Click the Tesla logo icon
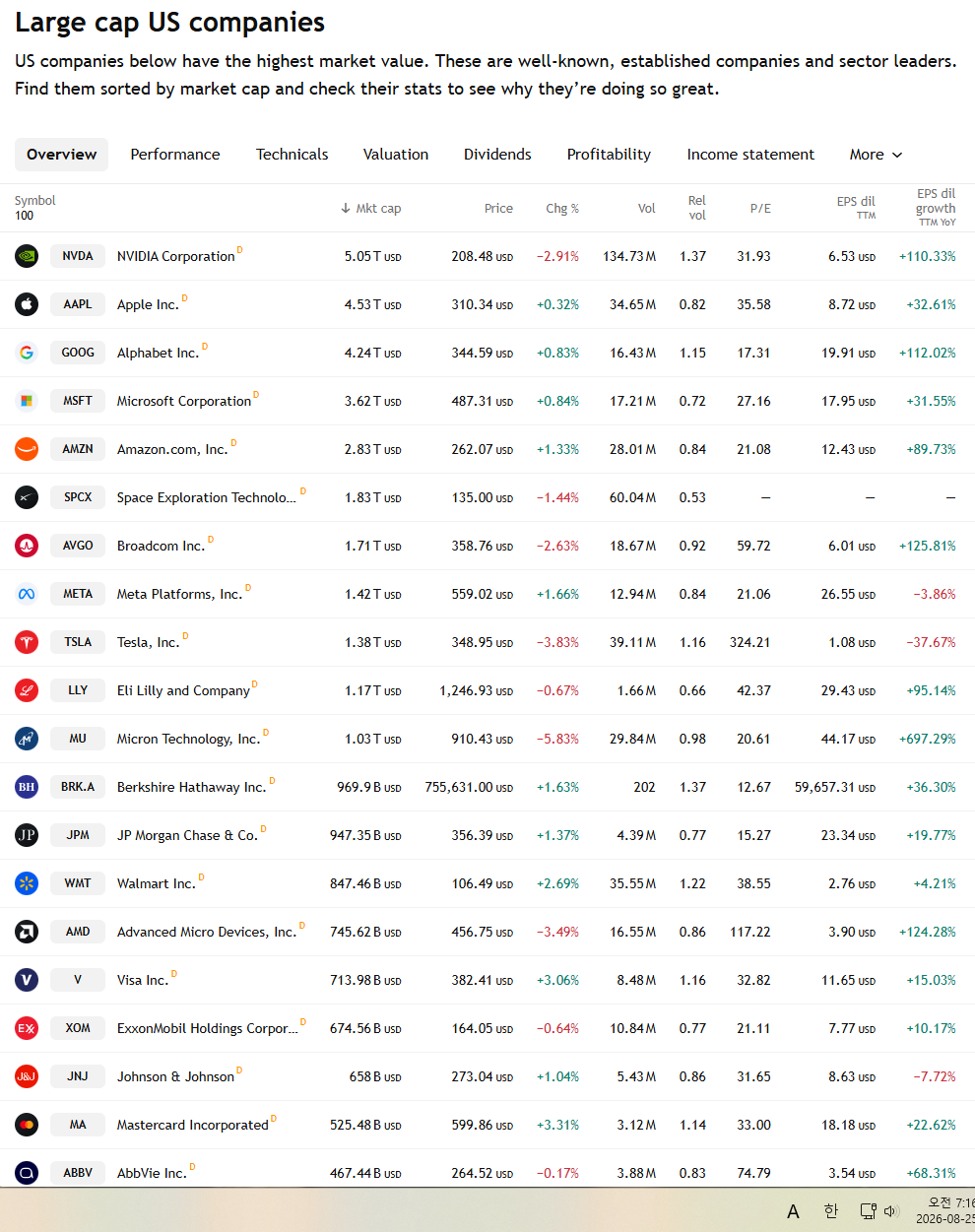The width and height of the screenshot is (975, 1232). click(x=27, y=642)
